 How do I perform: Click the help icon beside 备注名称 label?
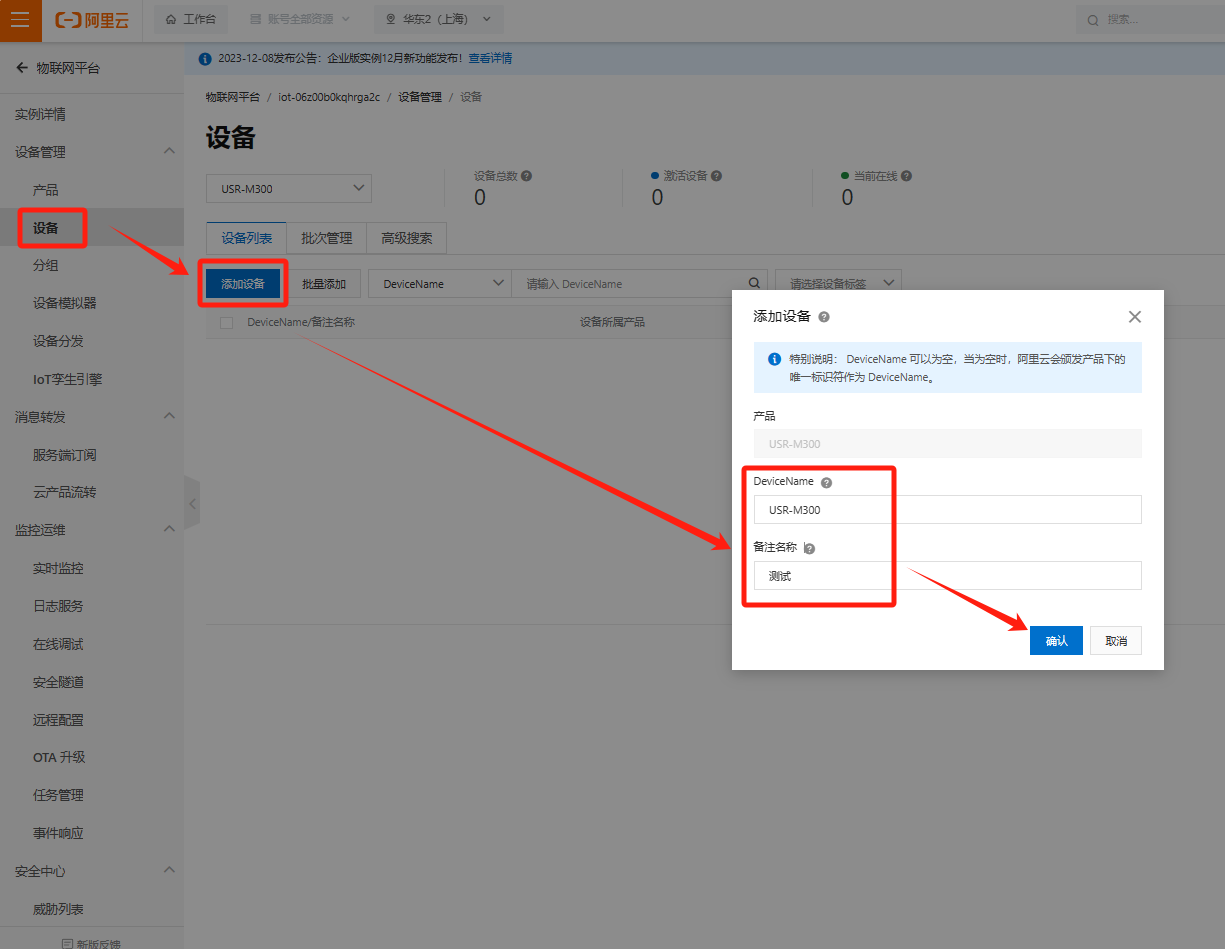pyautogui.click(x=810, y=548)
